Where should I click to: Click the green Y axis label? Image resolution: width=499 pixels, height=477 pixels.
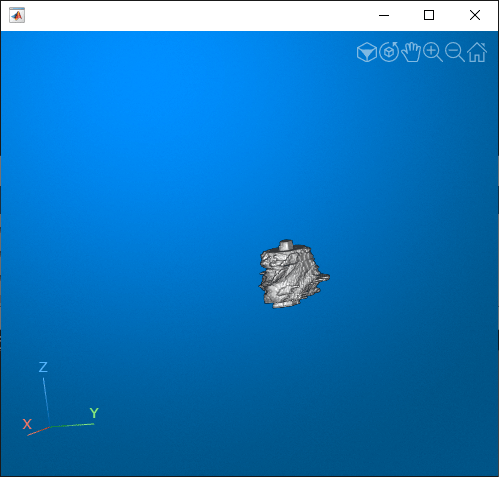94,413
